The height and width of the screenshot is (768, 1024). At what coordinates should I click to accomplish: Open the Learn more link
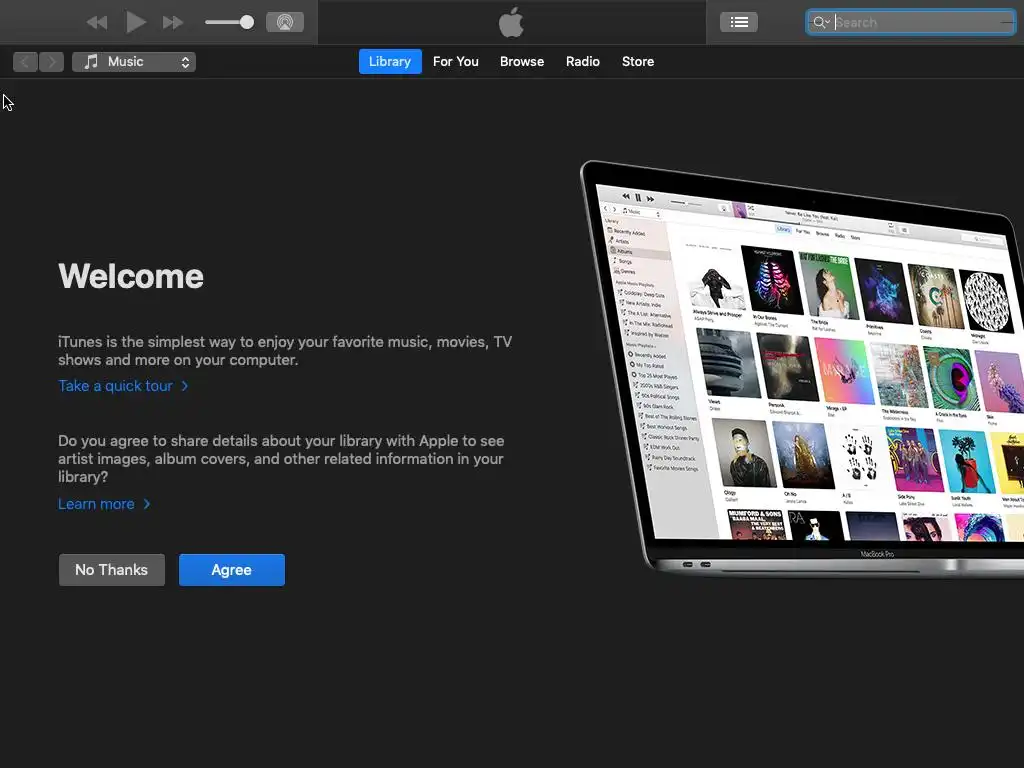104,504
